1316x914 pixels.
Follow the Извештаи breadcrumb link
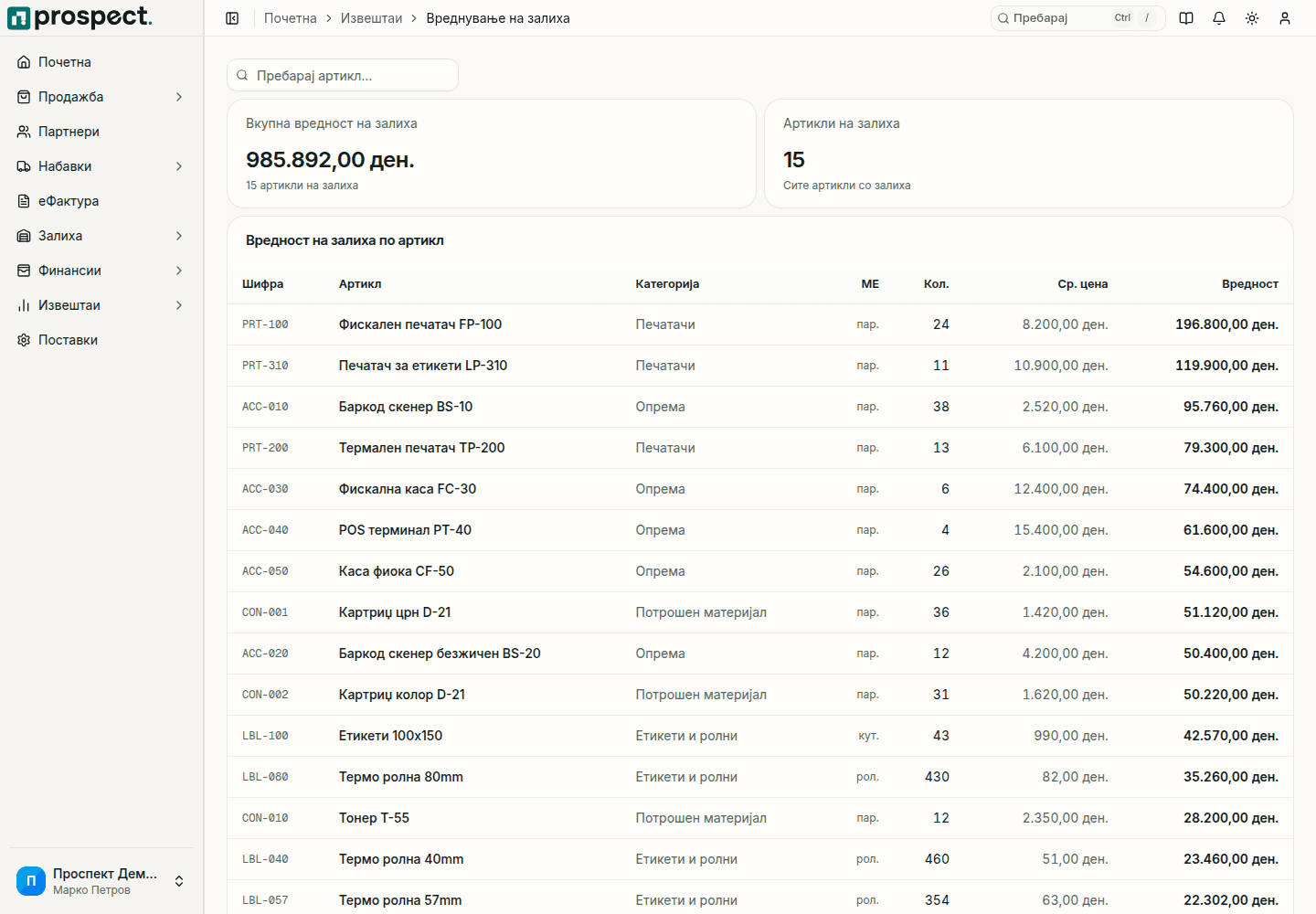coord(371,18)
